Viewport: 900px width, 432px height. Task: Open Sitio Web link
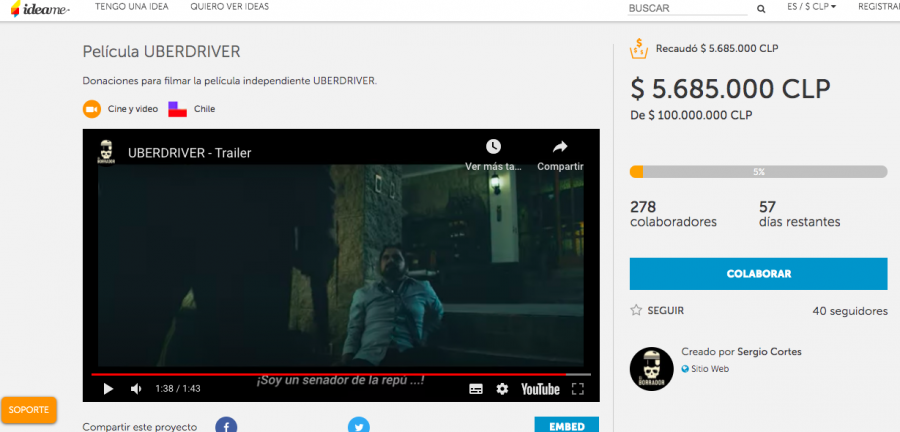pyautogui.click(x=709, y=369)
